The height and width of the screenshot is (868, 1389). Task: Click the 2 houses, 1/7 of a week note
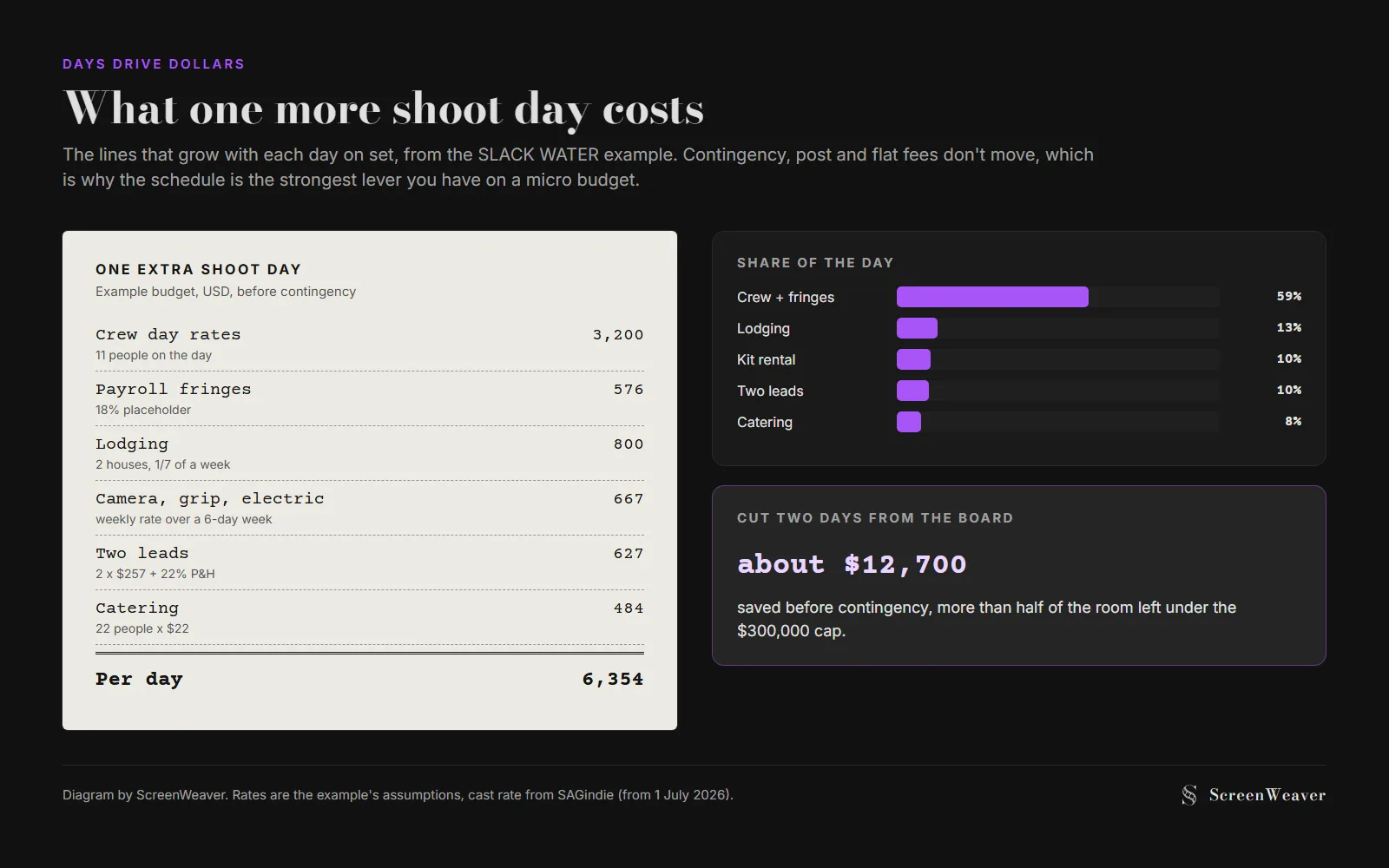(163, 464)
